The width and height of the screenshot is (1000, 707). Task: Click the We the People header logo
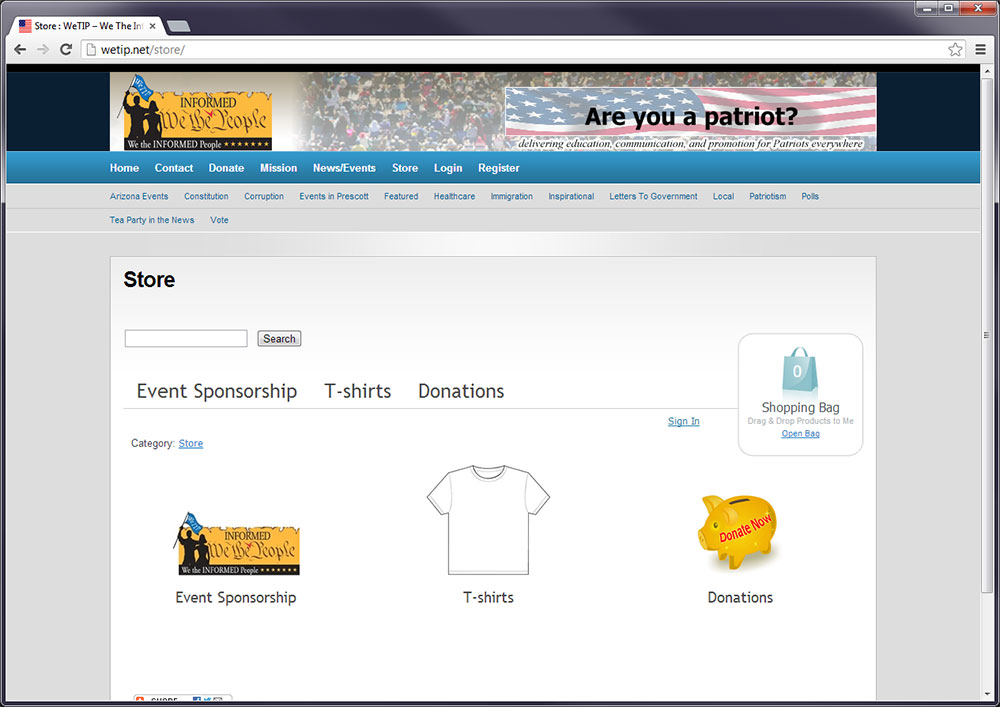197,112
